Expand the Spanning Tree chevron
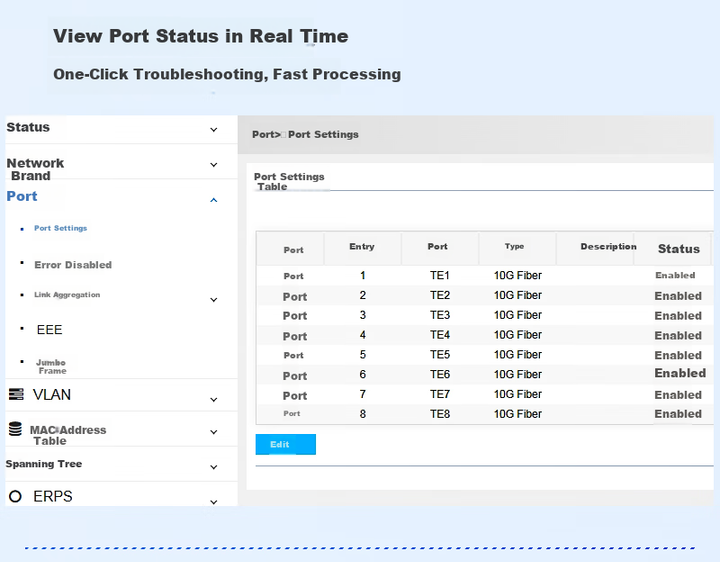 214,467
